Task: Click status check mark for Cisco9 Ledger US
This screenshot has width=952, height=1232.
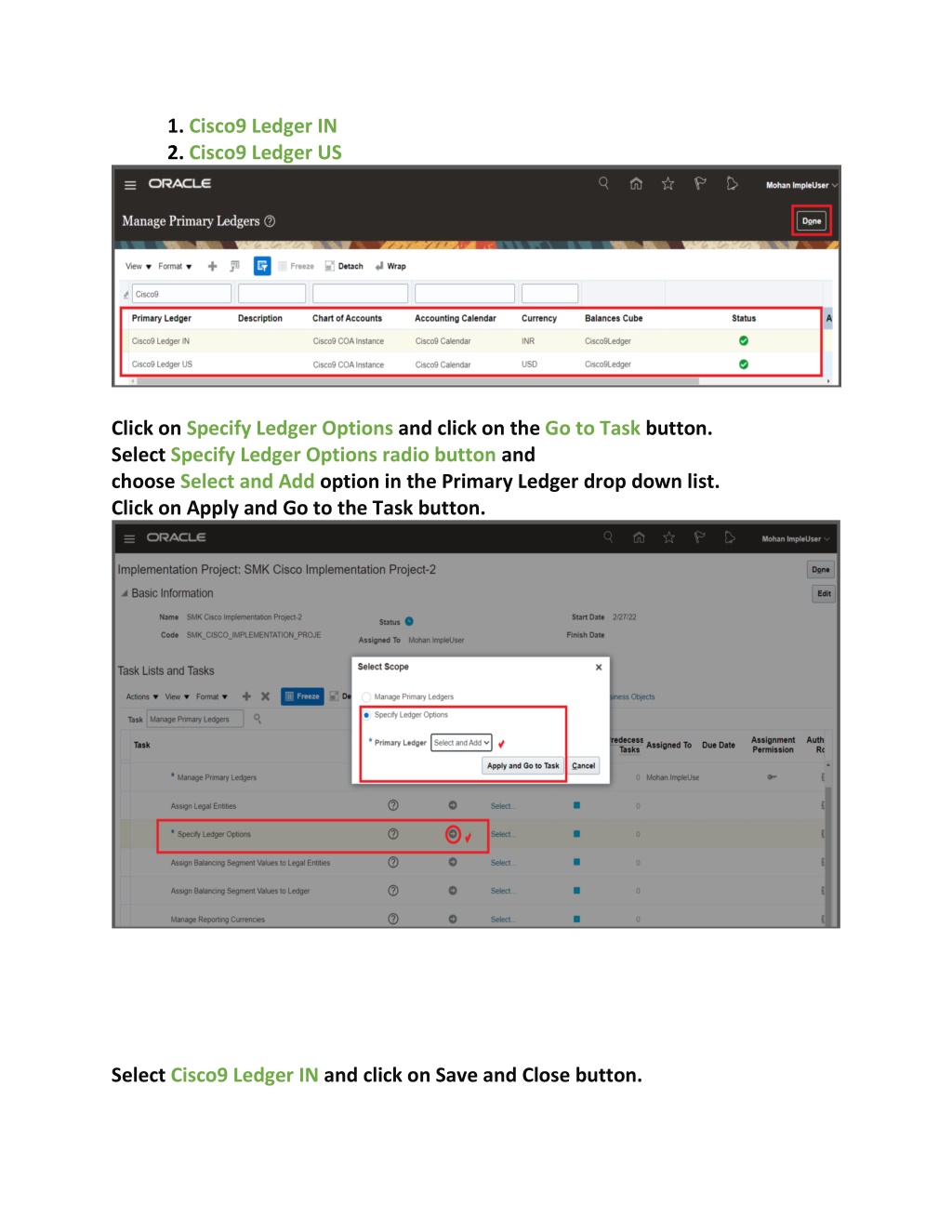Action: tap(744, 364)
